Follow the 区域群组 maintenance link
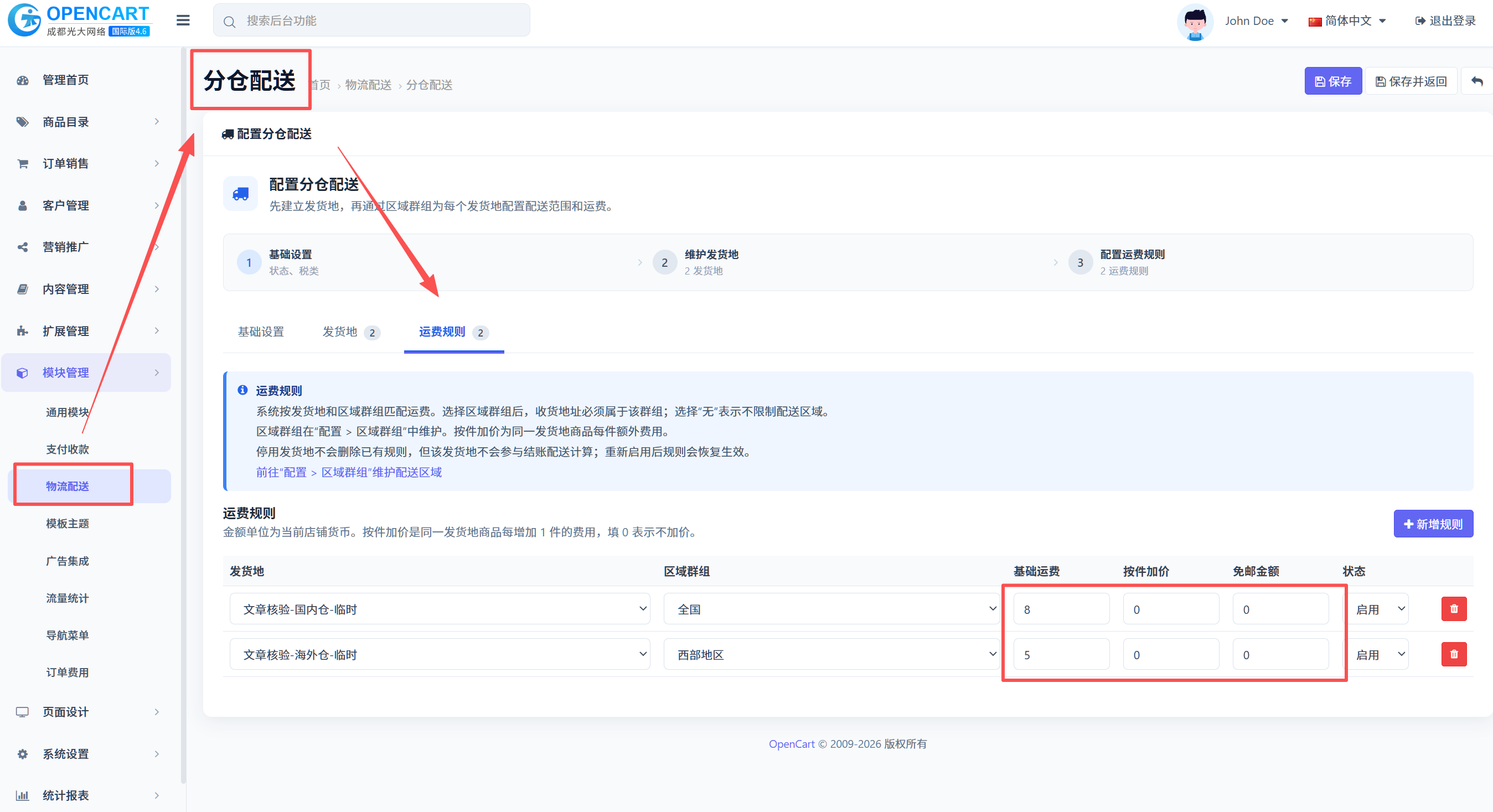Screen dimensions: 1493x812 (x=349, y=472)
